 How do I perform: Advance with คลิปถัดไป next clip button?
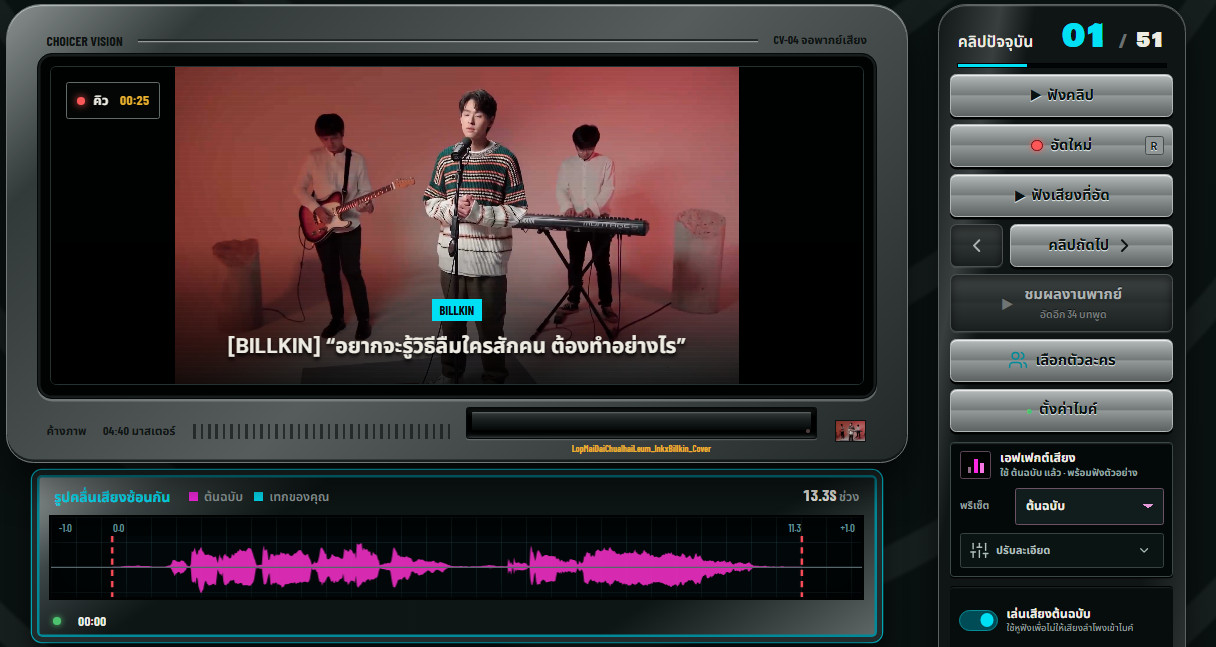(x=1091, y=246)
